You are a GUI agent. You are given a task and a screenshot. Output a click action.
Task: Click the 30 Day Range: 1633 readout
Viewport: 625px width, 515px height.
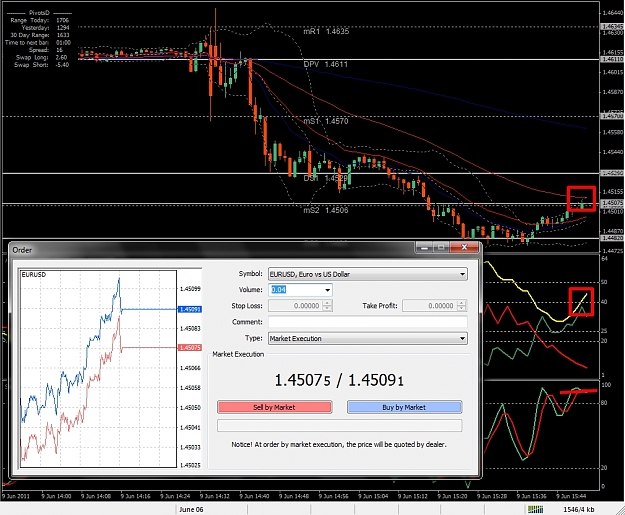[40, 35]
